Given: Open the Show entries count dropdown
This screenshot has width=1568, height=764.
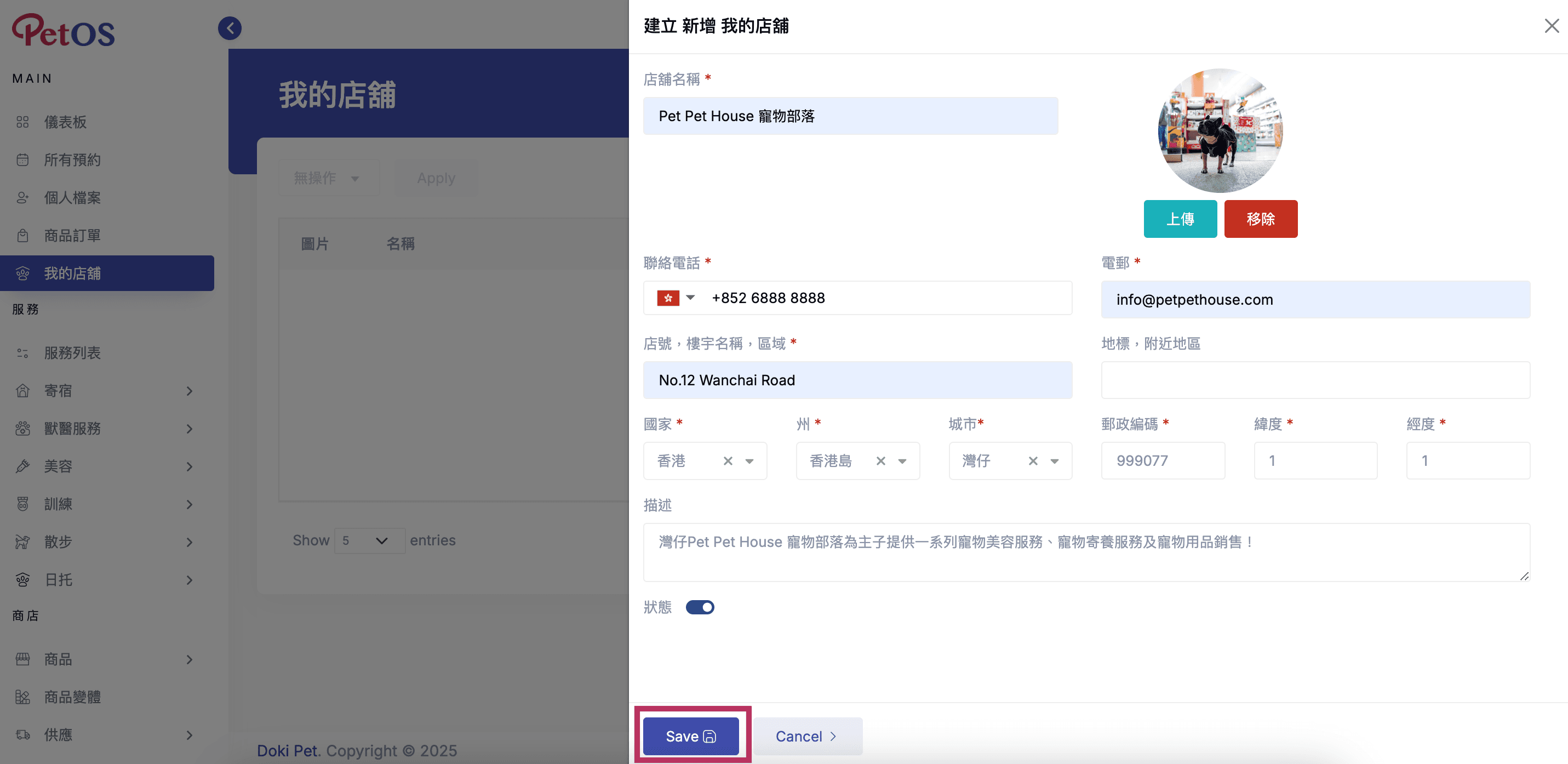Looking at the screenshot, I should point(369,540).
